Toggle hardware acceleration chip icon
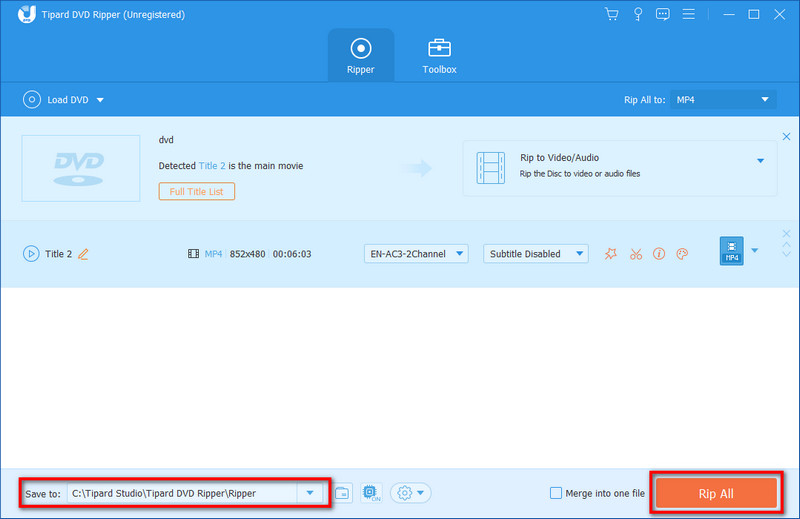 (371, 493)
